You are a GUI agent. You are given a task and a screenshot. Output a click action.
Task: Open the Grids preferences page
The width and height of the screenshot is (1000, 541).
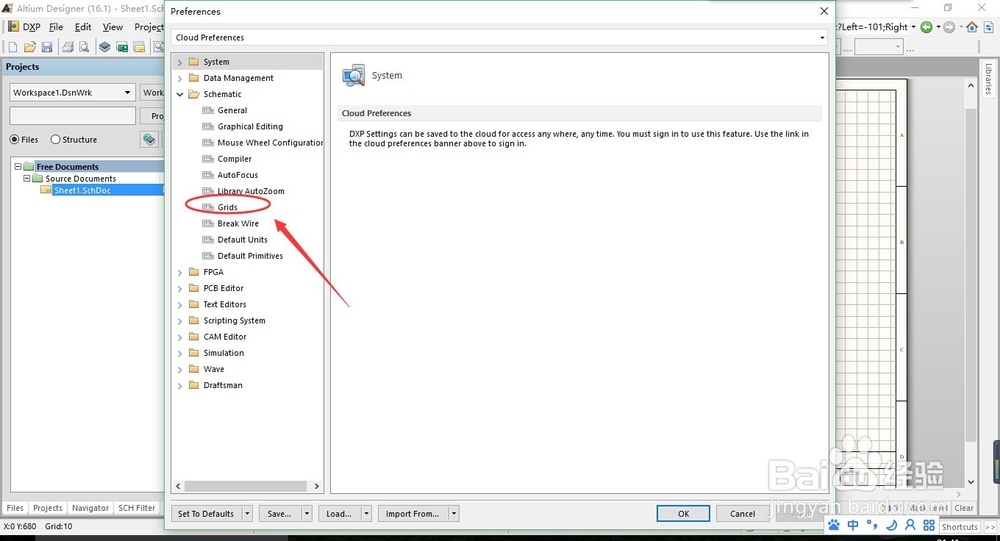click(x=227, y=207)
